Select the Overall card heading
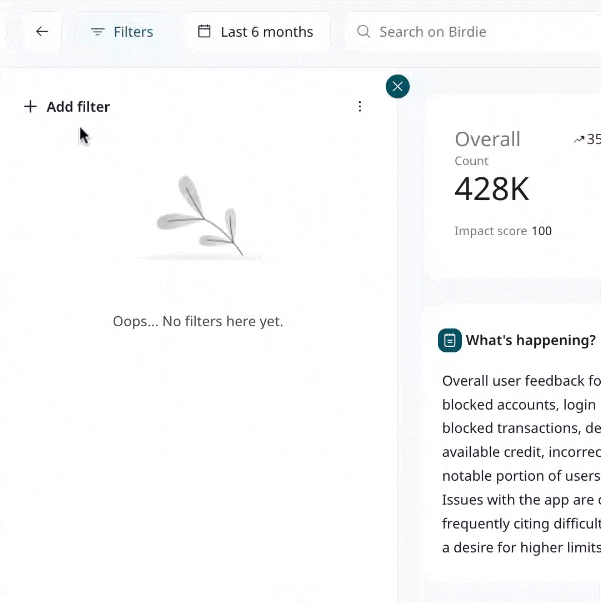The width and height of the screenshot is (601, 603). pos(487,139)
